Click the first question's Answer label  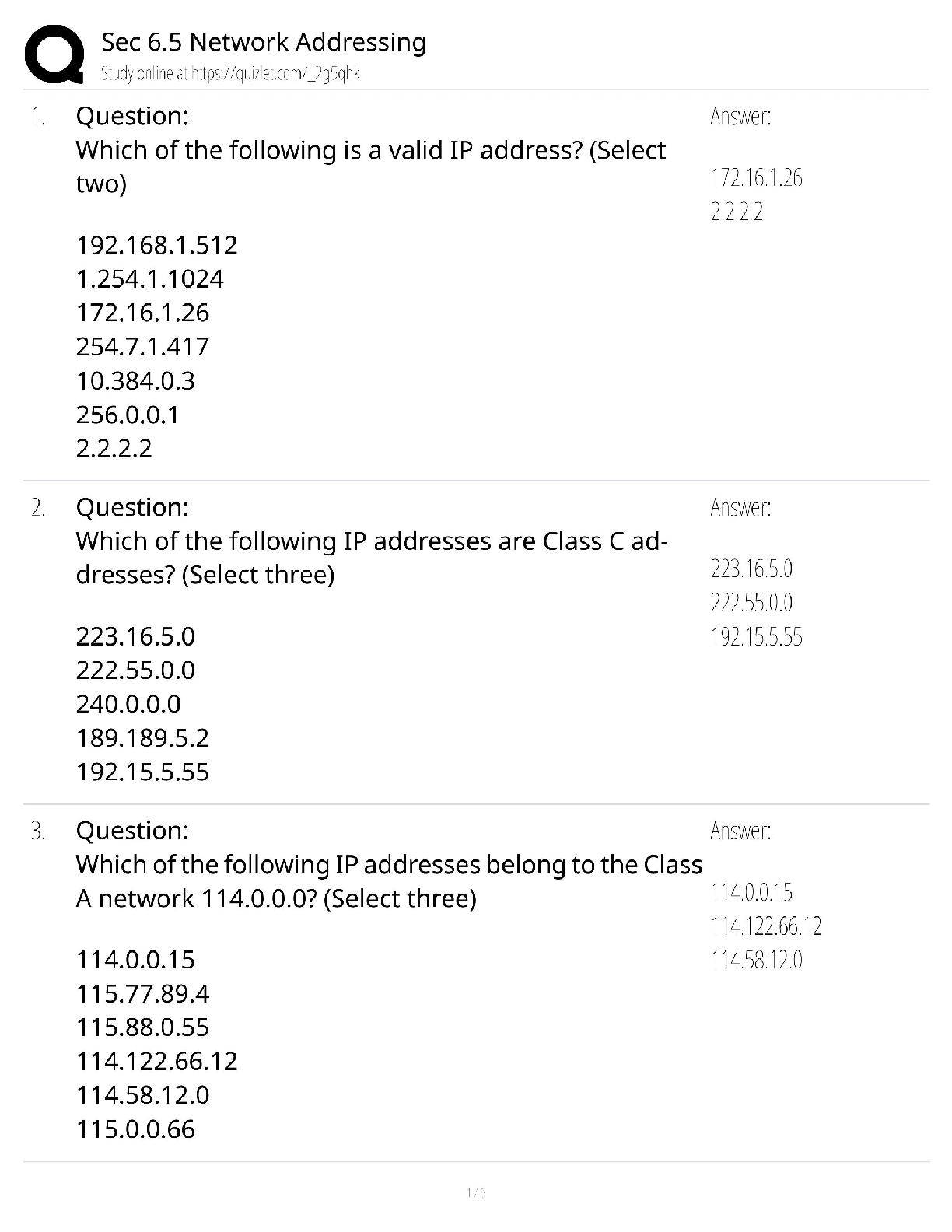pos(740,117)
